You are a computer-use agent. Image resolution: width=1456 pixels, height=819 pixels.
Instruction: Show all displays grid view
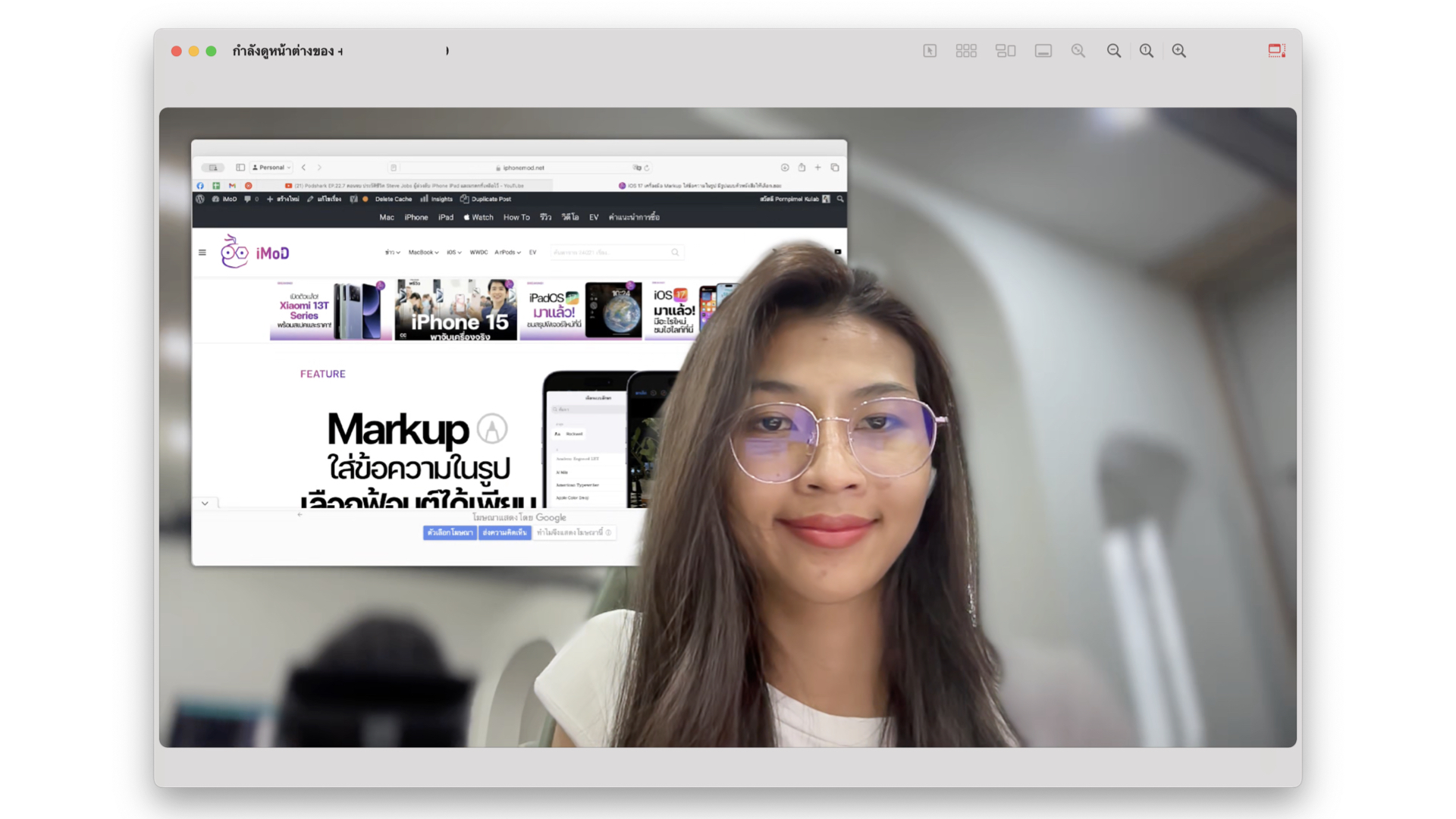click(x=966, y=51)
